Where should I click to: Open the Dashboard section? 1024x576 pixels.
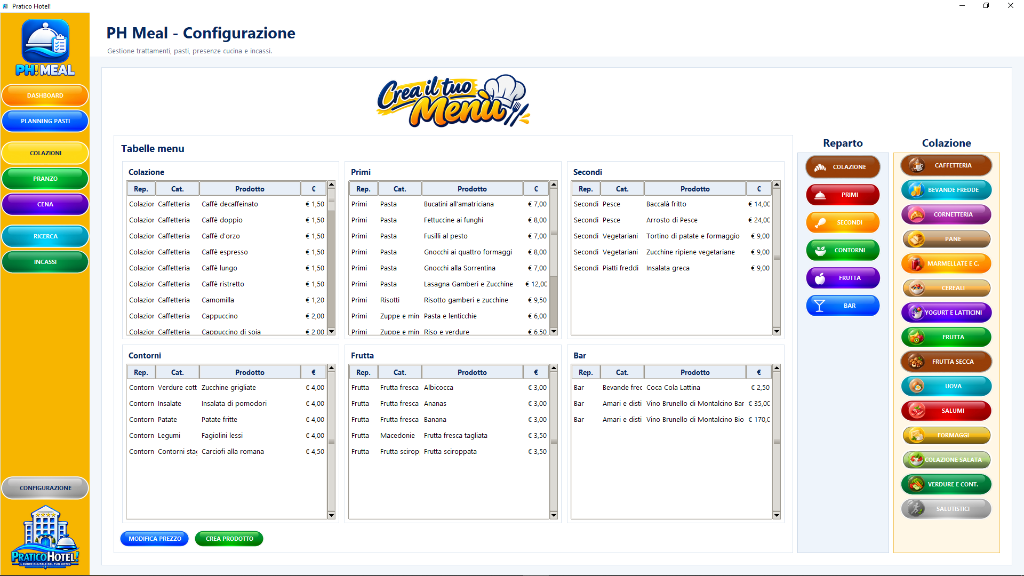pyautogui.click(x=45, y=95)
